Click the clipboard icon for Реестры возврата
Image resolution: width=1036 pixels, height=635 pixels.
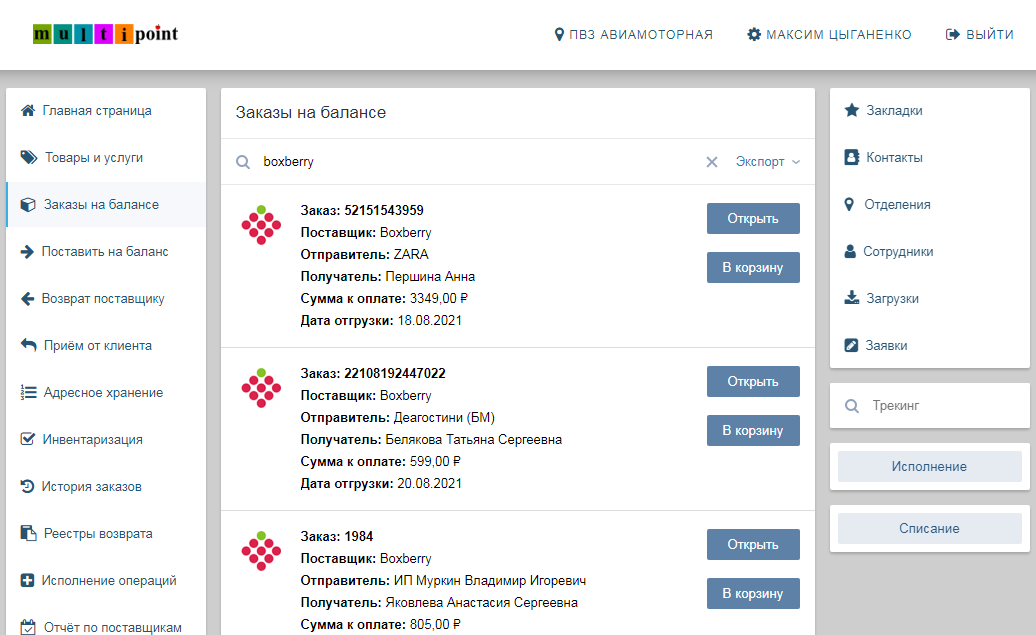(x=28, y=533)
